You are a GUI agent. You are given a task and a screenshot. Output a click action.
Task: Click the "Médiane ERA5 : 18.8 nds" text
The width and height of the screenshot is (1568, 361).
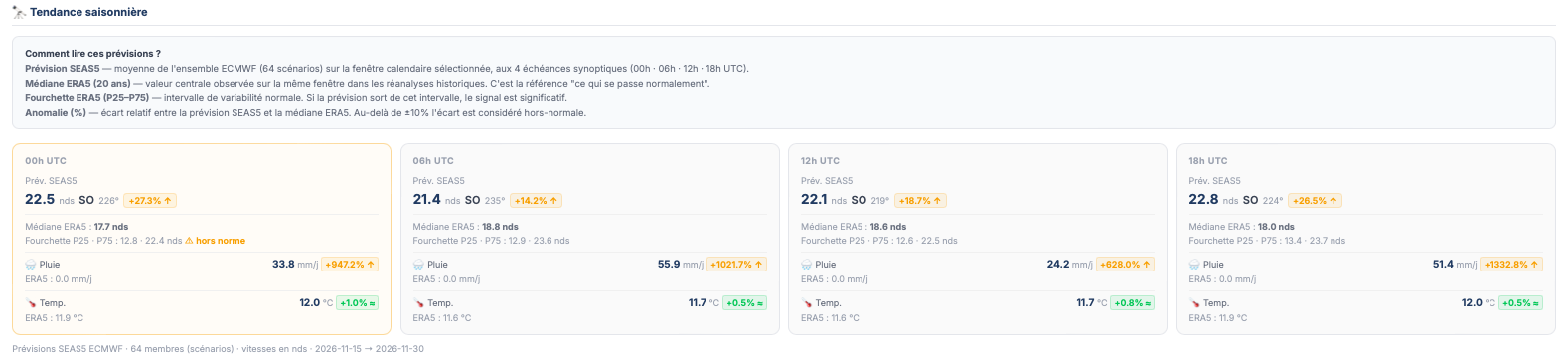465,227
